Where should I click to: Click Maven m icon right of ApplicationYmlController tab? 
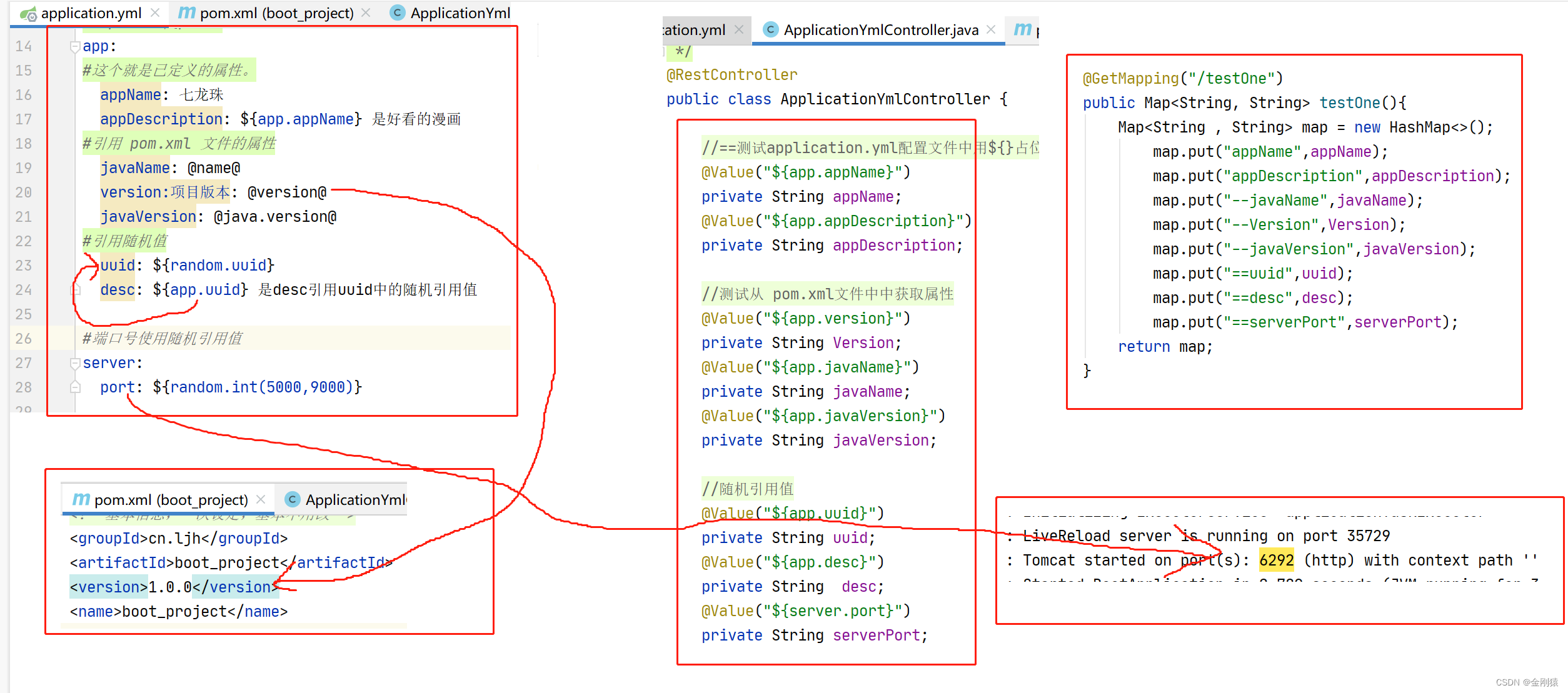click(x=1022, y=29)
